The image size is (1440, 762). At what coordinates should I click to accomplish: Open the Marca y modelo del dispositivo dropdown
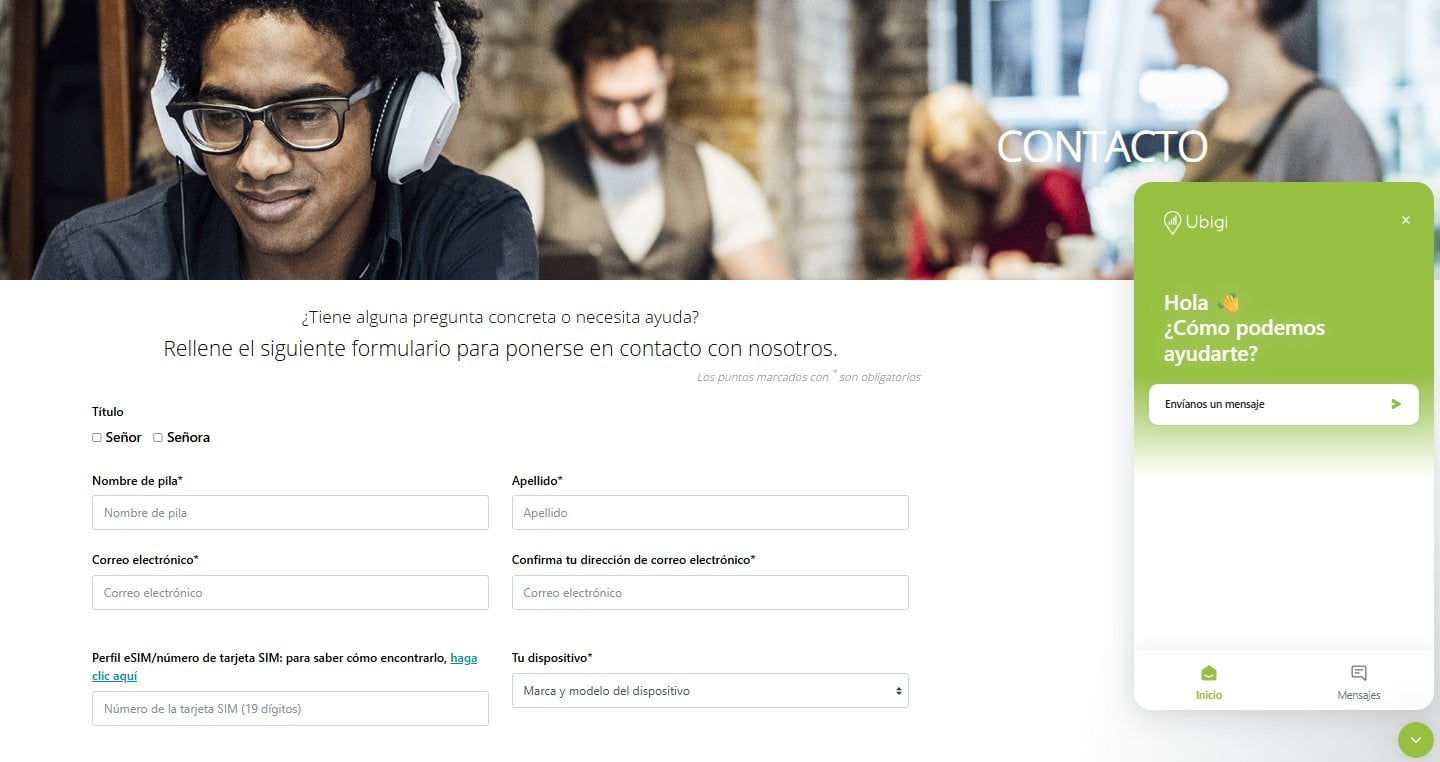tap(710, 691)
